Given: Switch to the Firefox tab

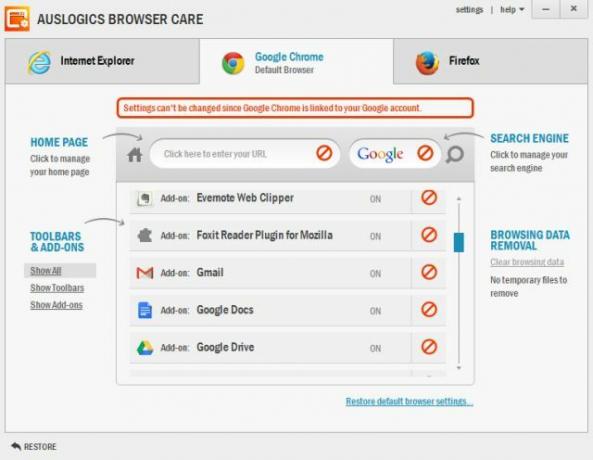Looking at the screenshot, I should point(491,61).
